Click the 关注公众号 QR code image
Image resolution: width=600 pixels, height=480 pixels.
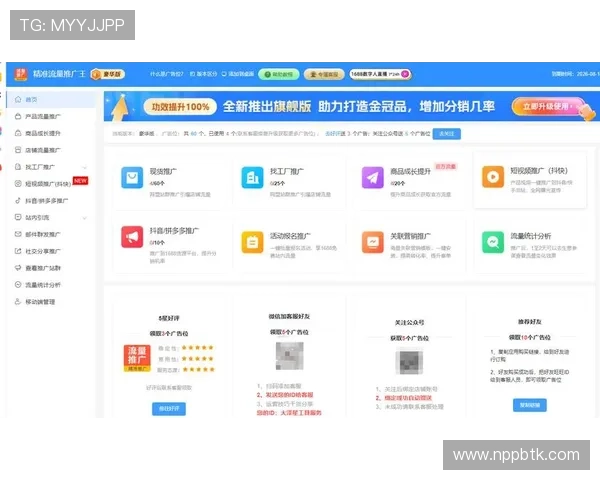409,362
